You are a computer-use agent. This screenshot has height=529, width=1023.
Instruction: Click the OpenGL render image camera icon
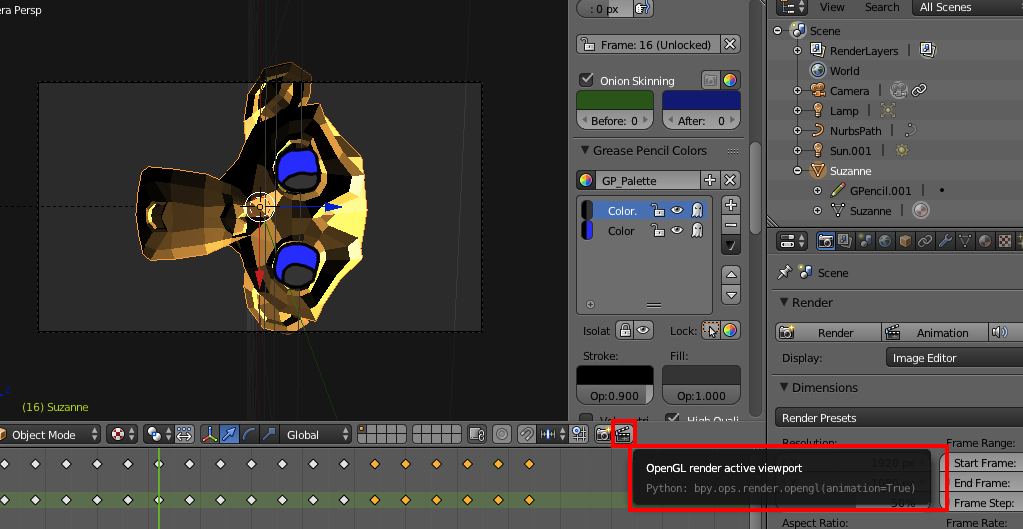603,434
